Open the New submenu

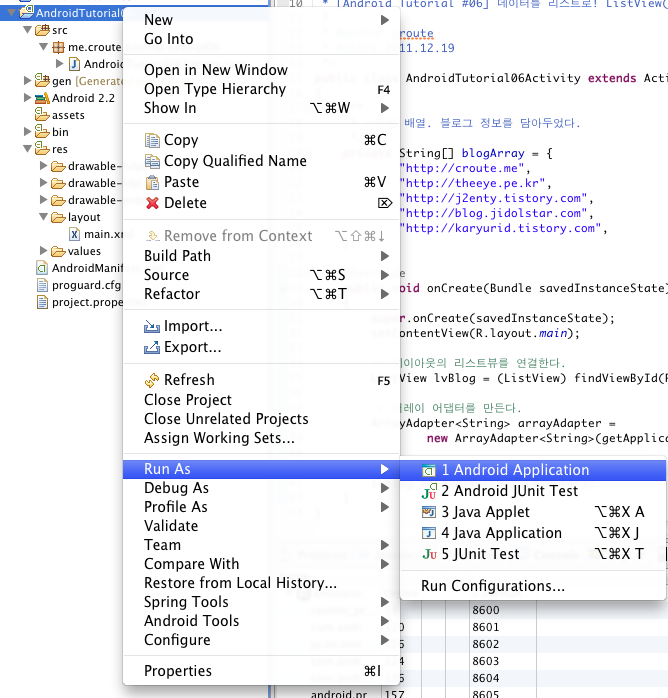tap(262, 20)
